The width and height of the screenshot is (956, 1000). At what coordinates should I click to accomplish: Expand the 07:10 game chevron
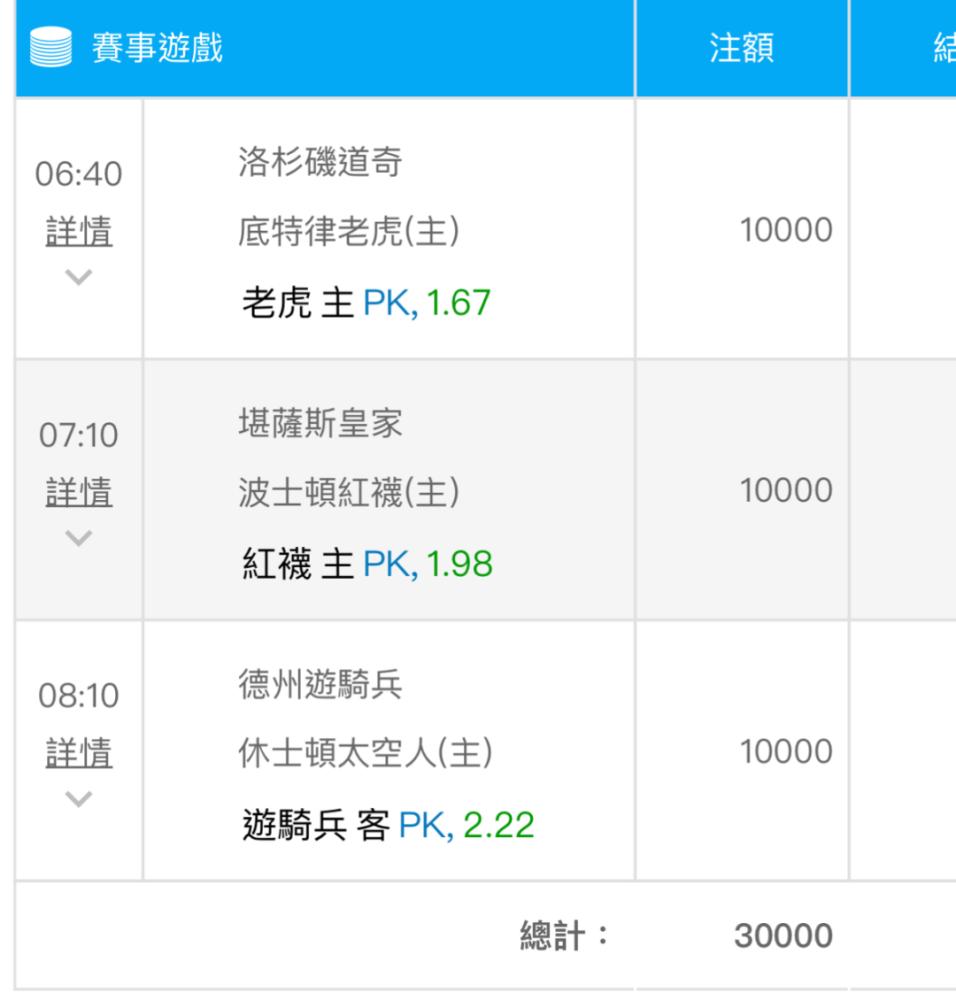coord(78,538)
